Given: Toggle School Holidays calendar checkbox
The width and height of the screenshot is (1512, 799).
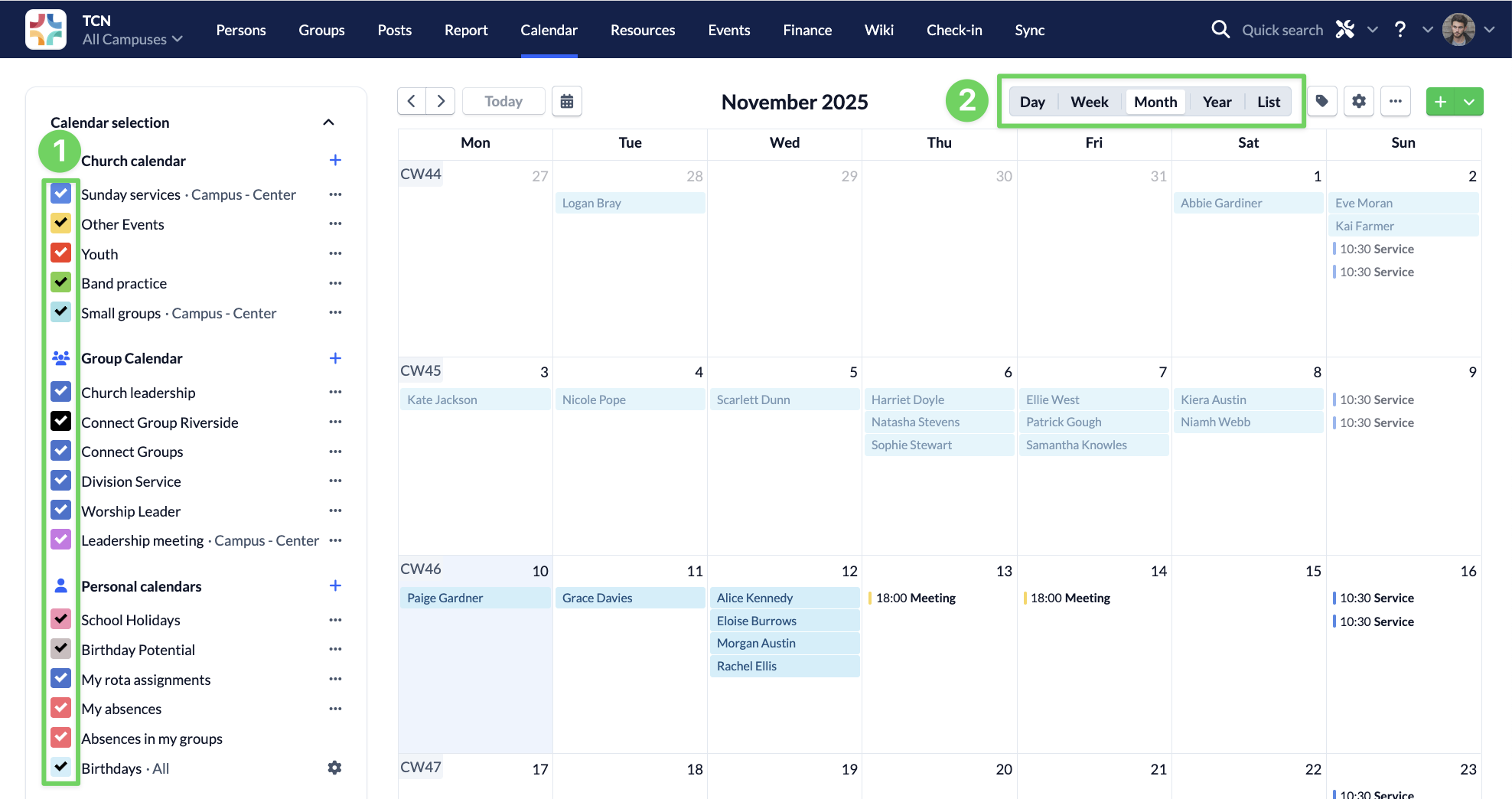Looking at the screenshot, I should (x=61, y=619).
